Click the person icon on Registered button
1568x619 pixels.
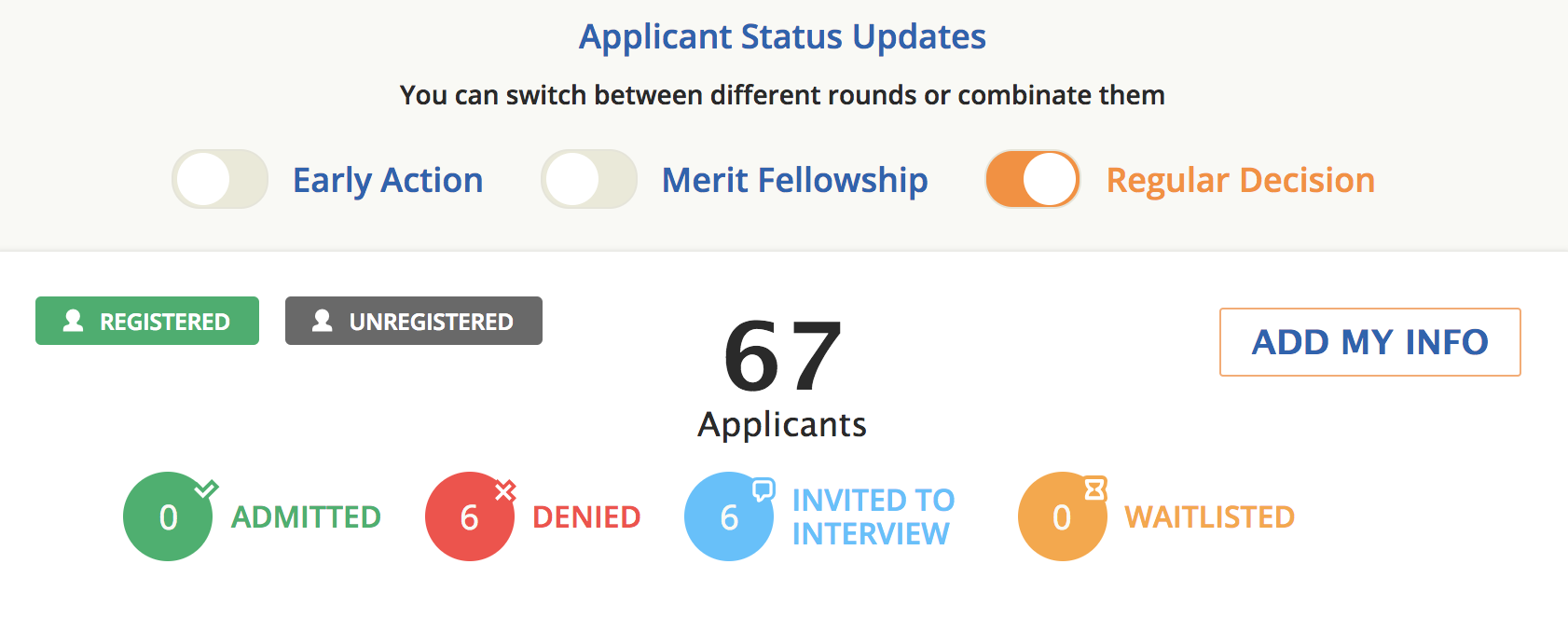point(73,321)
